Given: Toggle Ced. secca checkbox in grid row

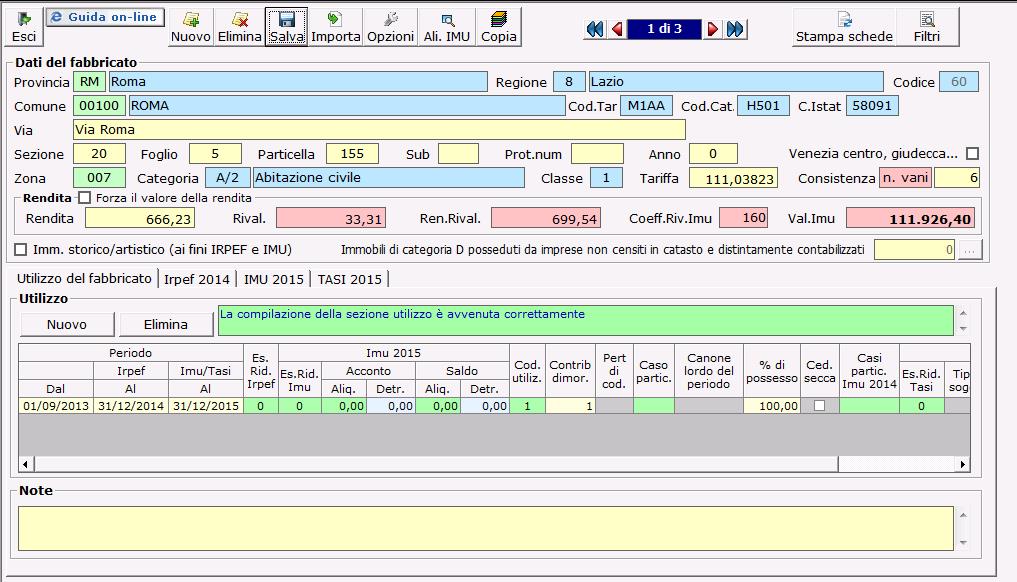Looking at the screenshot, I should (819, 406).
